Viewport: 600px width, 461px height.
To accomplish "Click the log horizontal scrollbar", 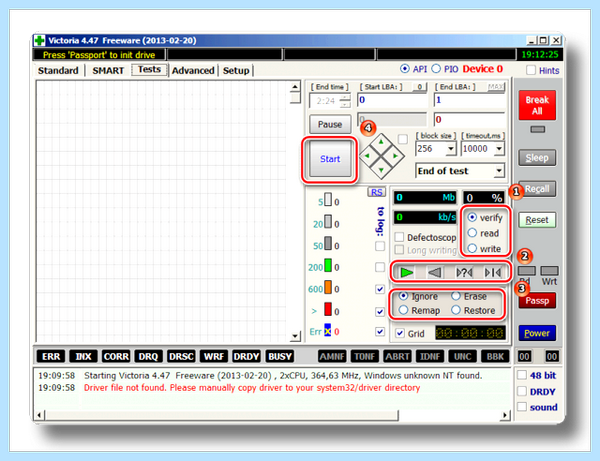I will point(273,415).
